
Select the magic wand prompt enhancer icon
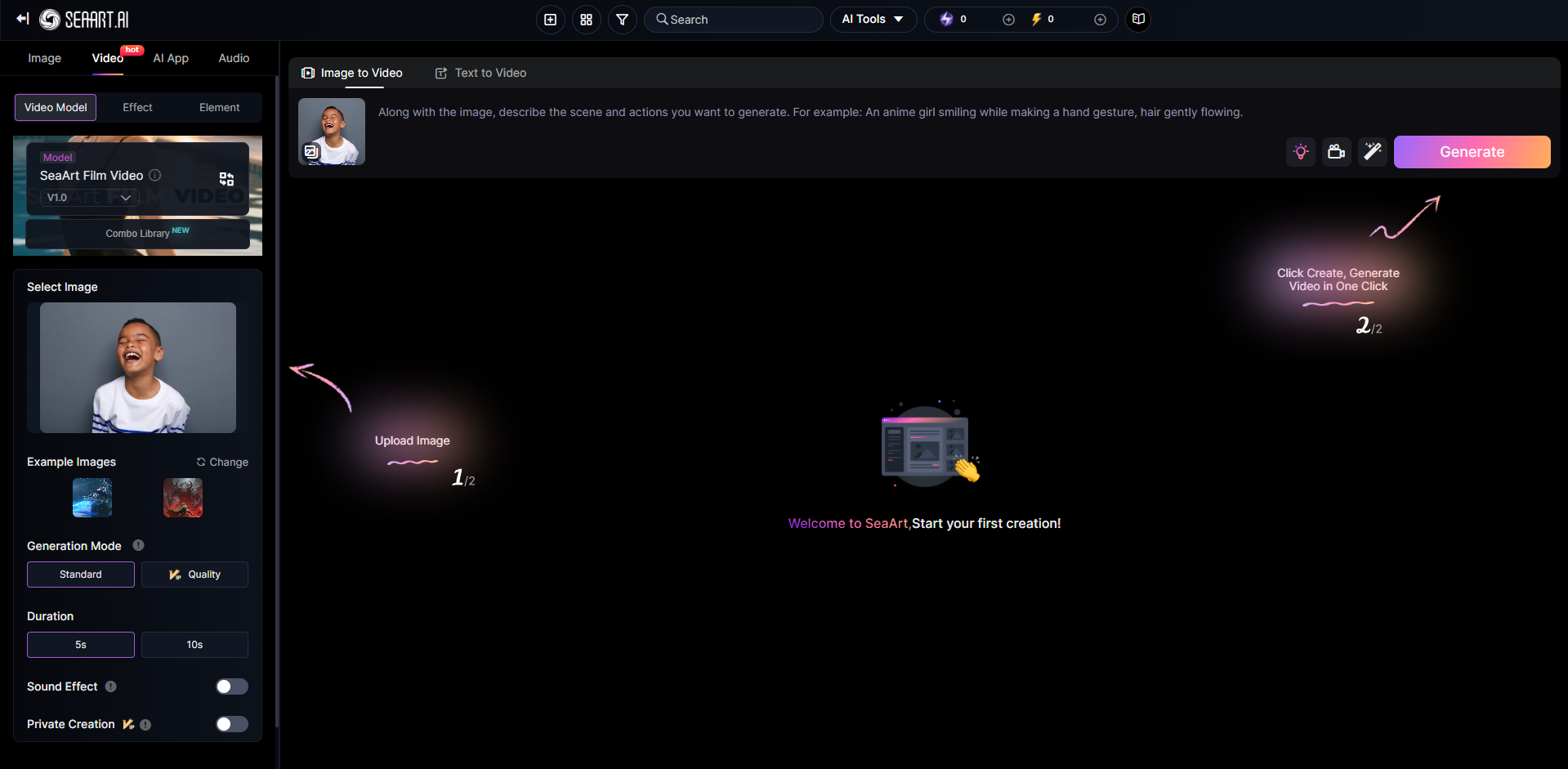point(1372,152)
